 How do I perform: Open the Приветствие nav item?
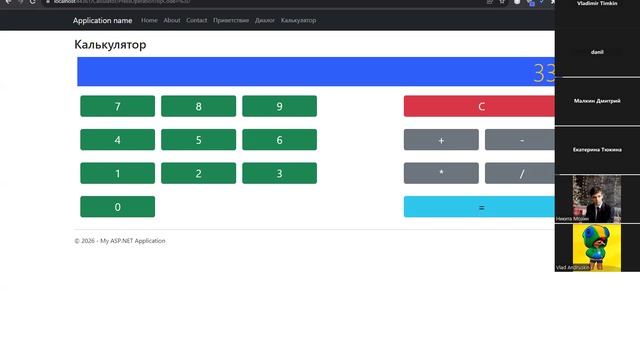click(x=231, y=20)
